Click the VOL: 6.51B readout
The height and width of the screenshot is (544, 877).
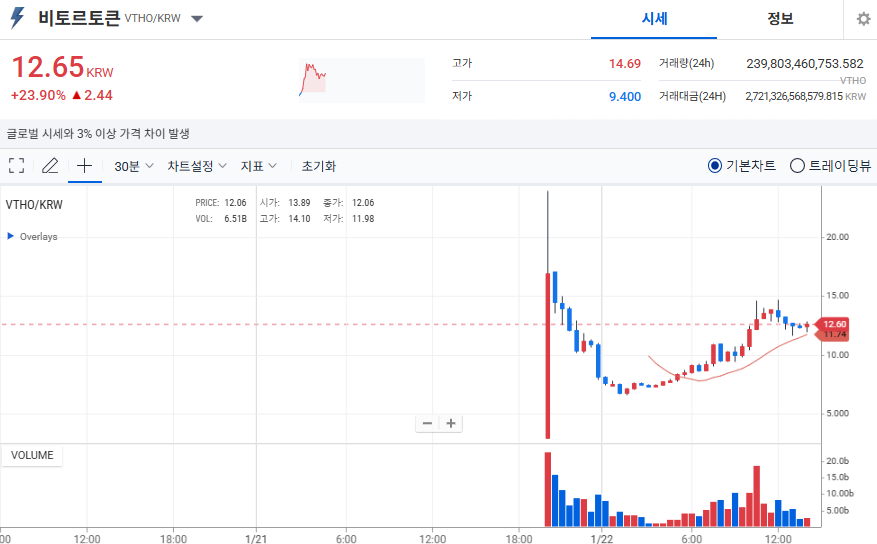221,219
